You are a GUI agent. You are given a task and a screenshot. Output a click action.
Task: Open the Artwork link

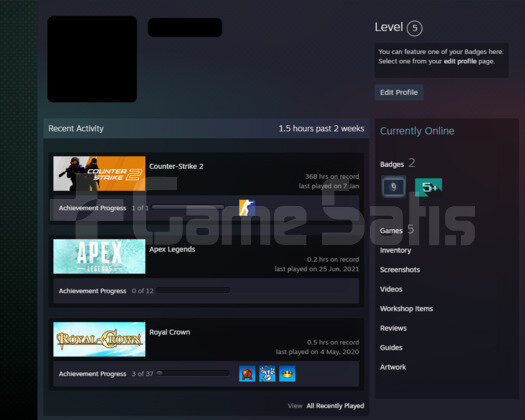[393, 367]
